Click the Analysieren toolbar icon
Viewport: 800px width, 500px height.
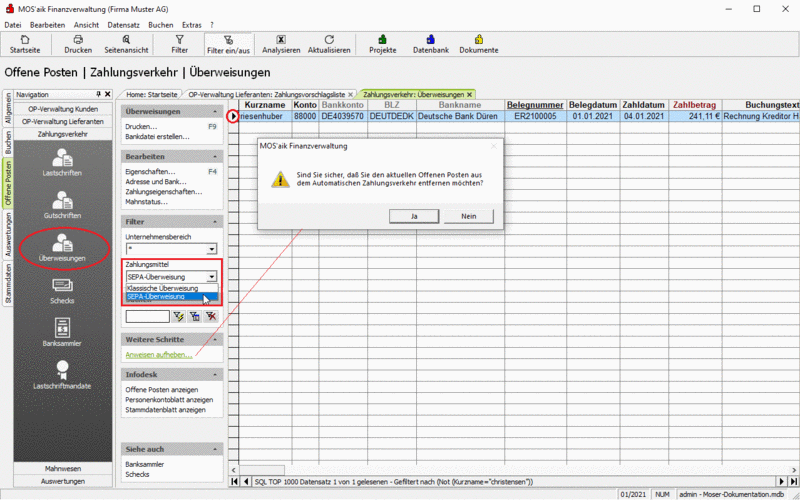coord(281,40)
